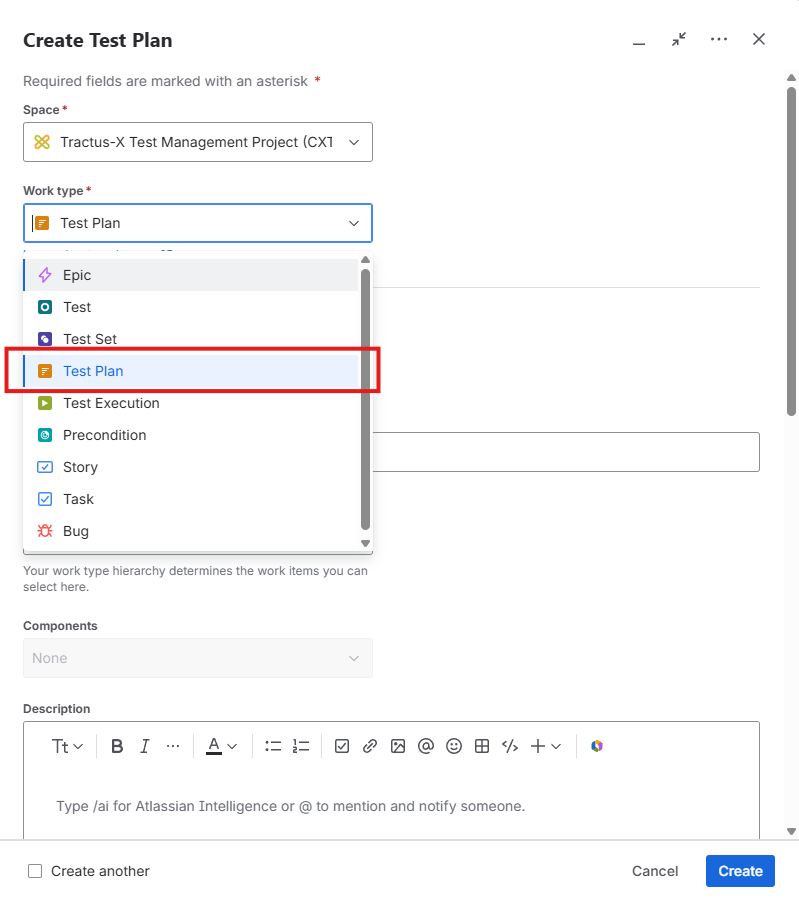Screen dimensions: 799x908
Task: Click the dialog's main vertical scrollbar
Action: pyautogui.click(x=791, y=251)
